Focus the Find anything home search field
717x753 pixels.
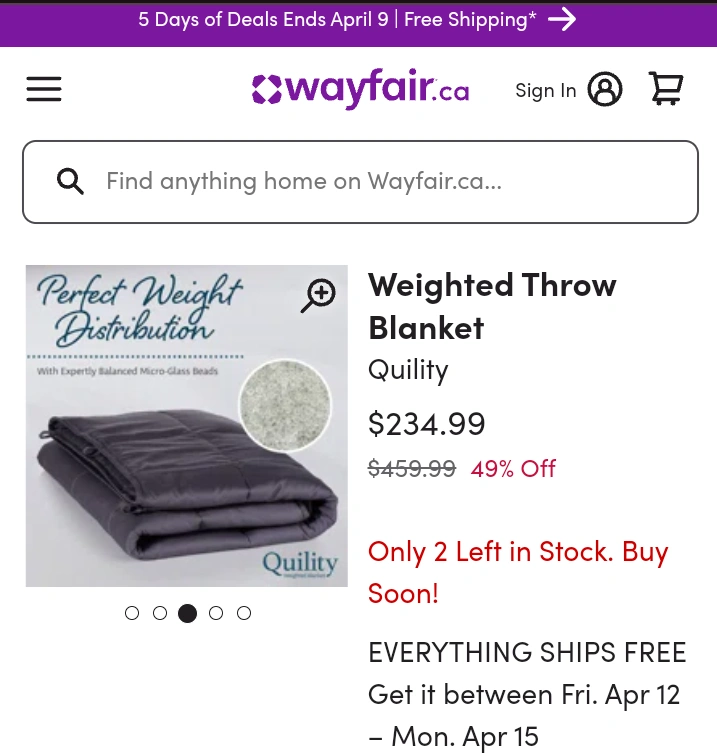pyautogui.click(x=360, y=182)
